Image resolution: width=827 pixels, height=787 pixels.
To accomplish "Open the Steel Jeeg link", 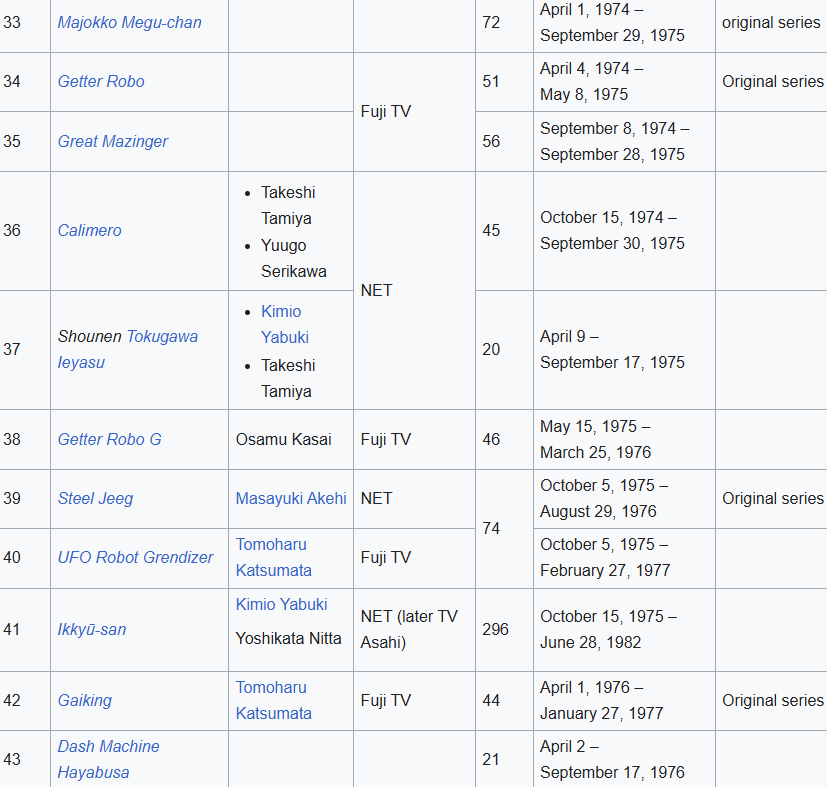I will pos(95,498).
